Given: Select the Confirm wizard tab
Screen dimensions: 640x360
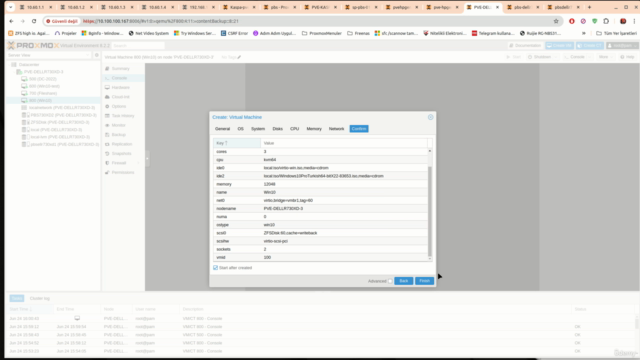Looking at the screenshot, I should pyautogui.click(x=359, y=129).
